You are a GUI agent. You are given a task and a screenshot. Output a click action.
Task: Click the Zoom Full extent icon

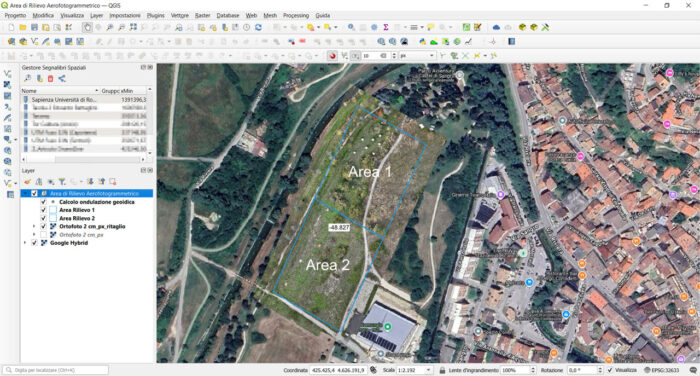pyautogui.click(x=133, y=27)
